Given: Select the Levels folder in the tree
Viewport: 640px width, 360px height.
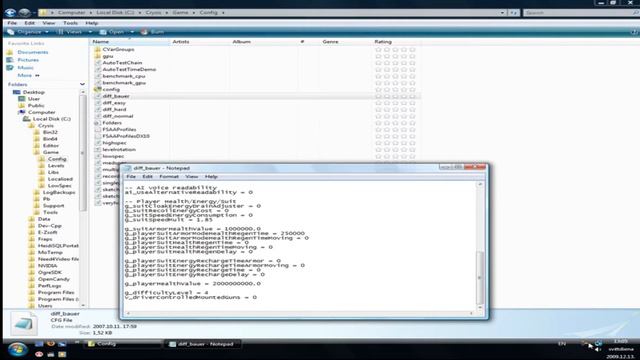Looking at the screenshot, I should [56, 166].
